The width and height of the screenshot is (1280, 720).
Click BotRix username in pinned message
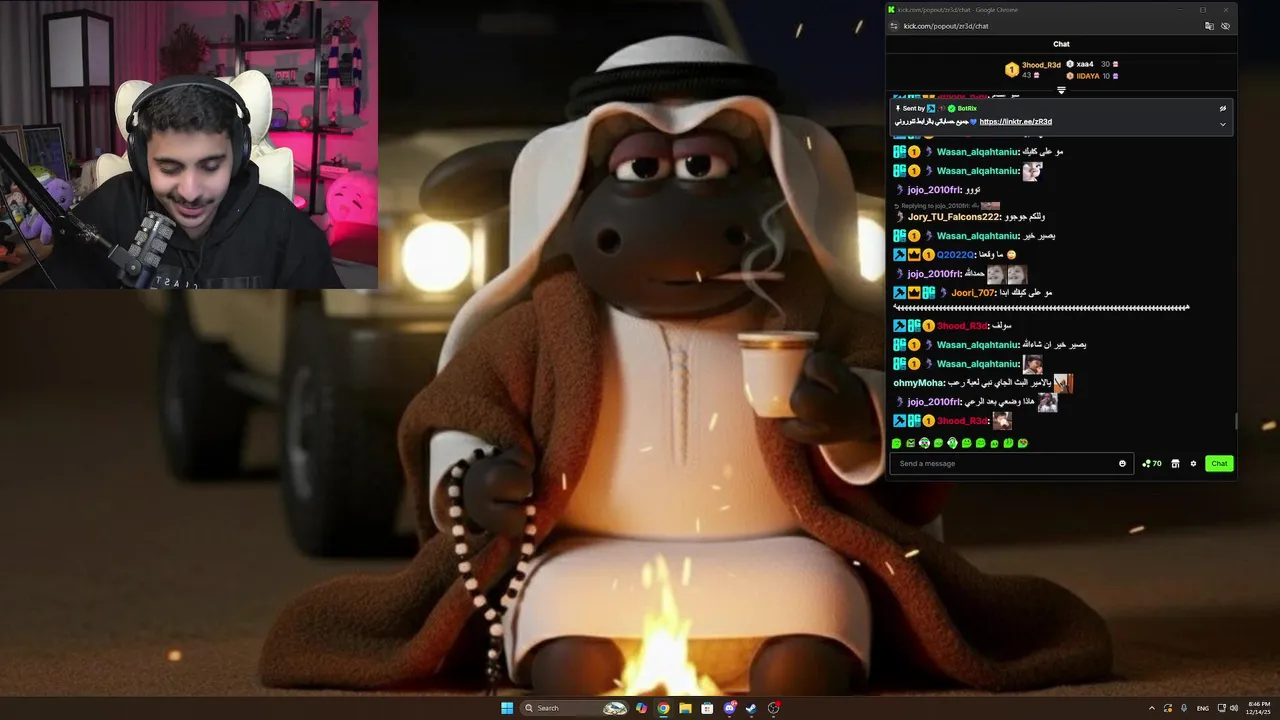coord(967,108)
